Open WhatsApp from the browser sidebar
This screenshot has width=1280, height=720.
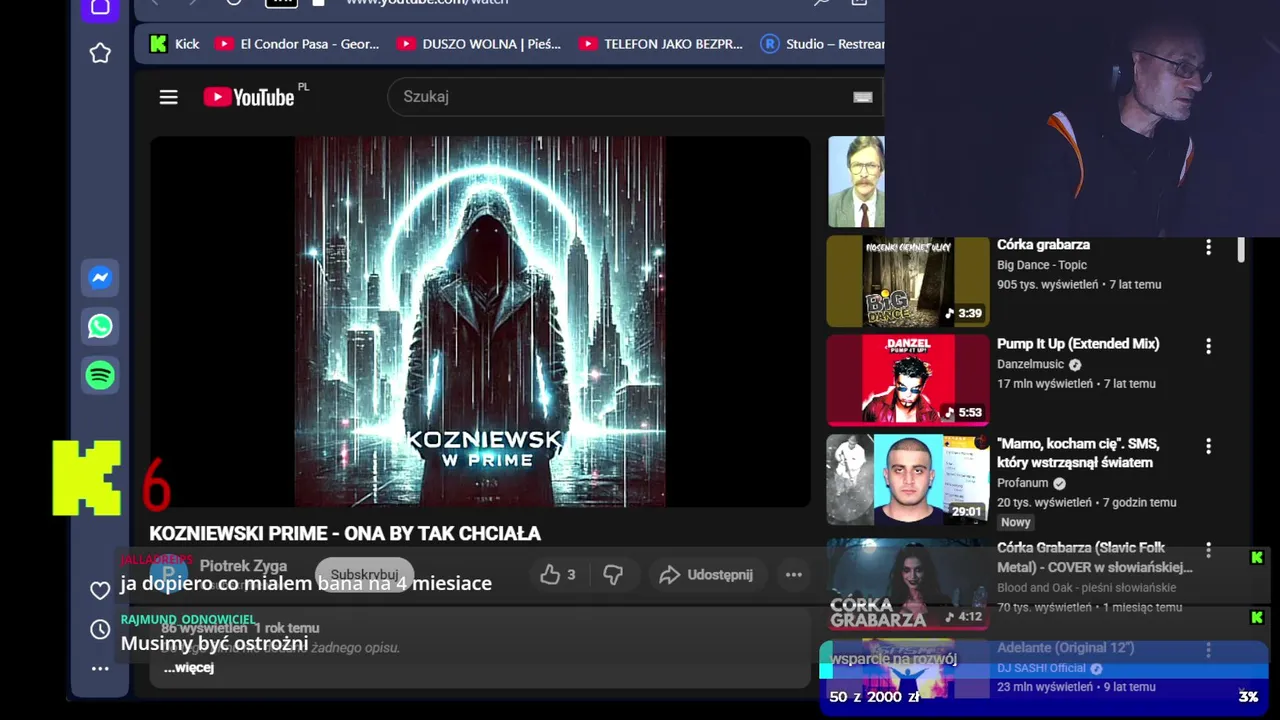tap(100, 326)
